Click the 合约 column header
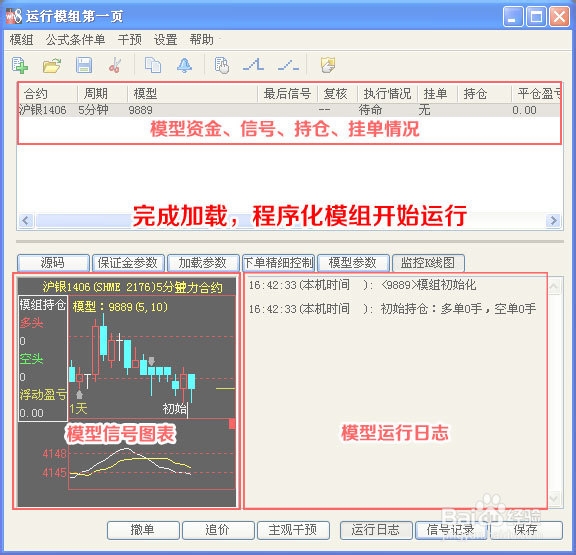Image resolution: width=576 pixels, height=555 pixels. 48,94
